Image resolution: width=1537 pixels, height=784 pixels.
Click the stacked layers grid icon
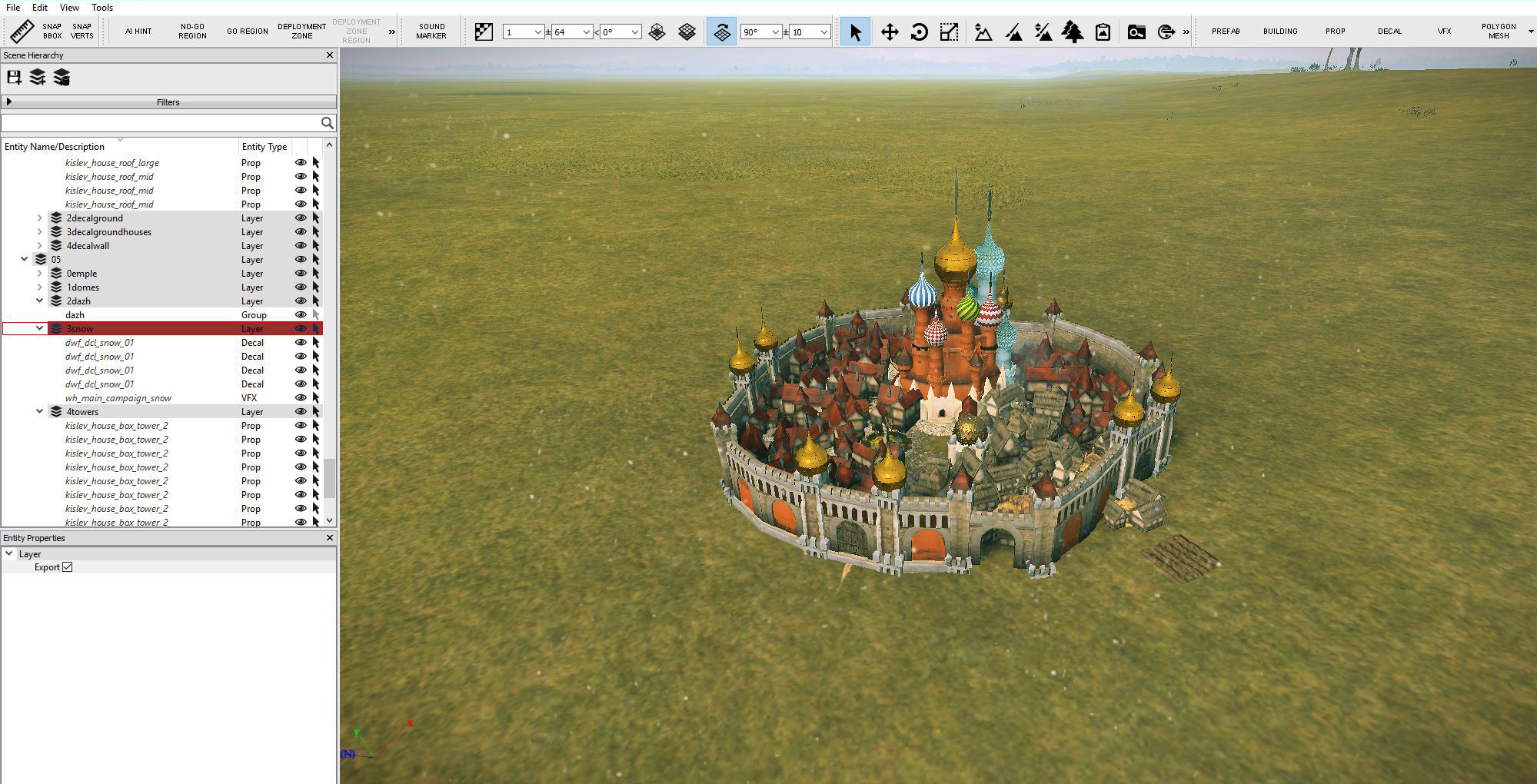coord(687,32)
